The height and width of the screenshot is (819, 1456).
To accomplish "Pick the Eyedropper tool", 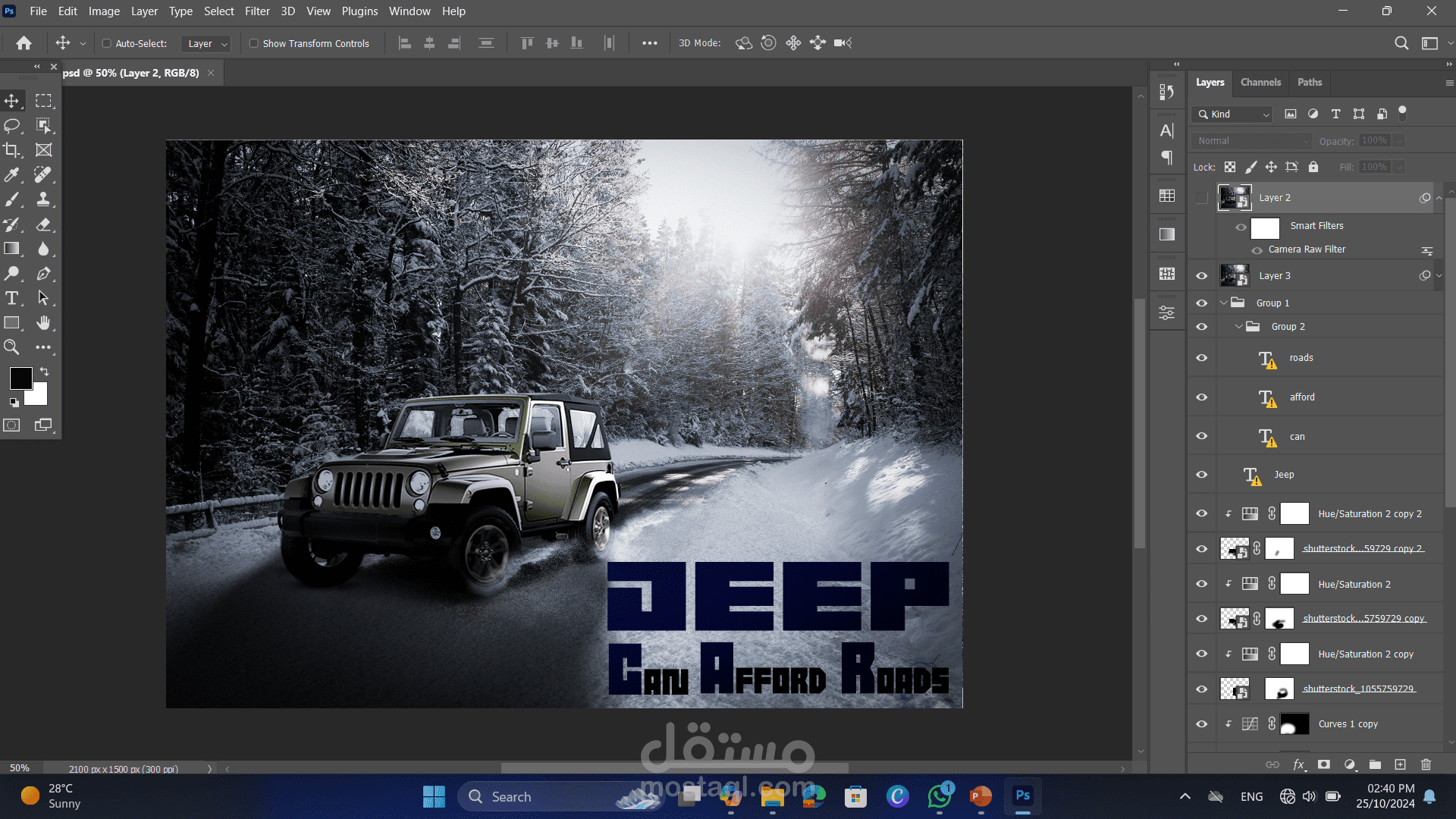I will [12, 175].
